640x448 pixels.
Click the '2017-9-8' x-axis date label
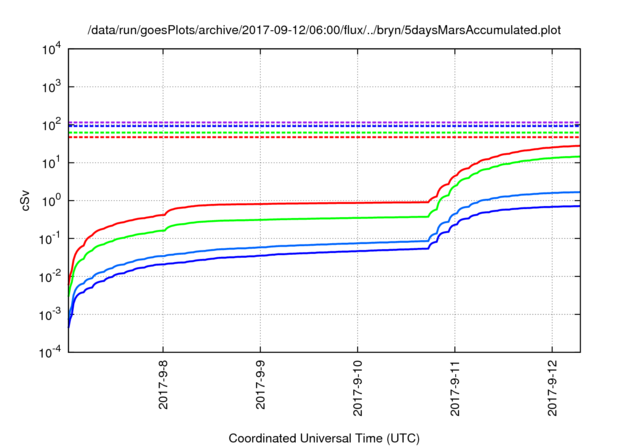click(163, 385)
